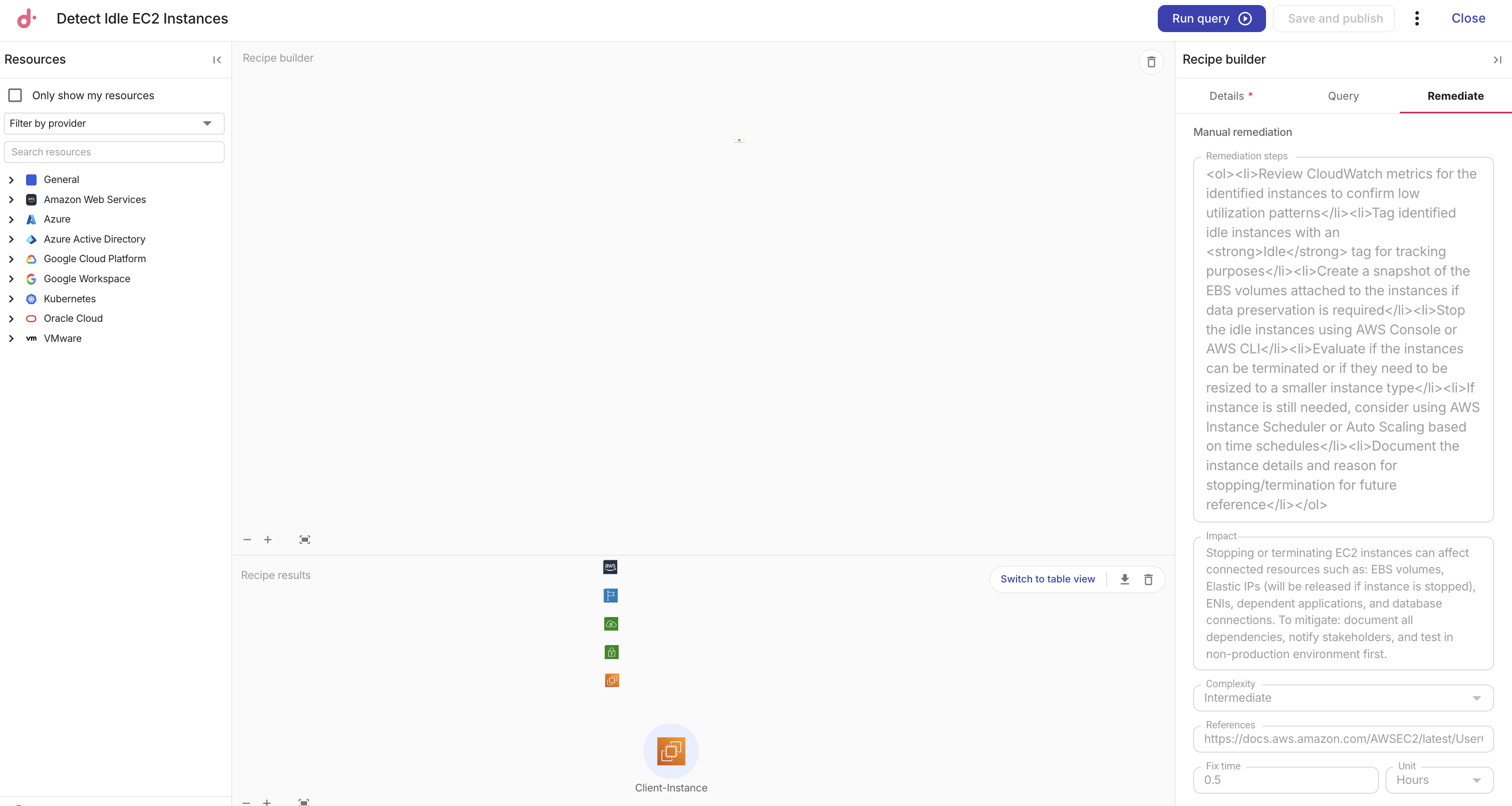Expand the Amazon Web Services group
Image resolution: width=1512 pixels, height=806 pixels.
coord(11,199)
